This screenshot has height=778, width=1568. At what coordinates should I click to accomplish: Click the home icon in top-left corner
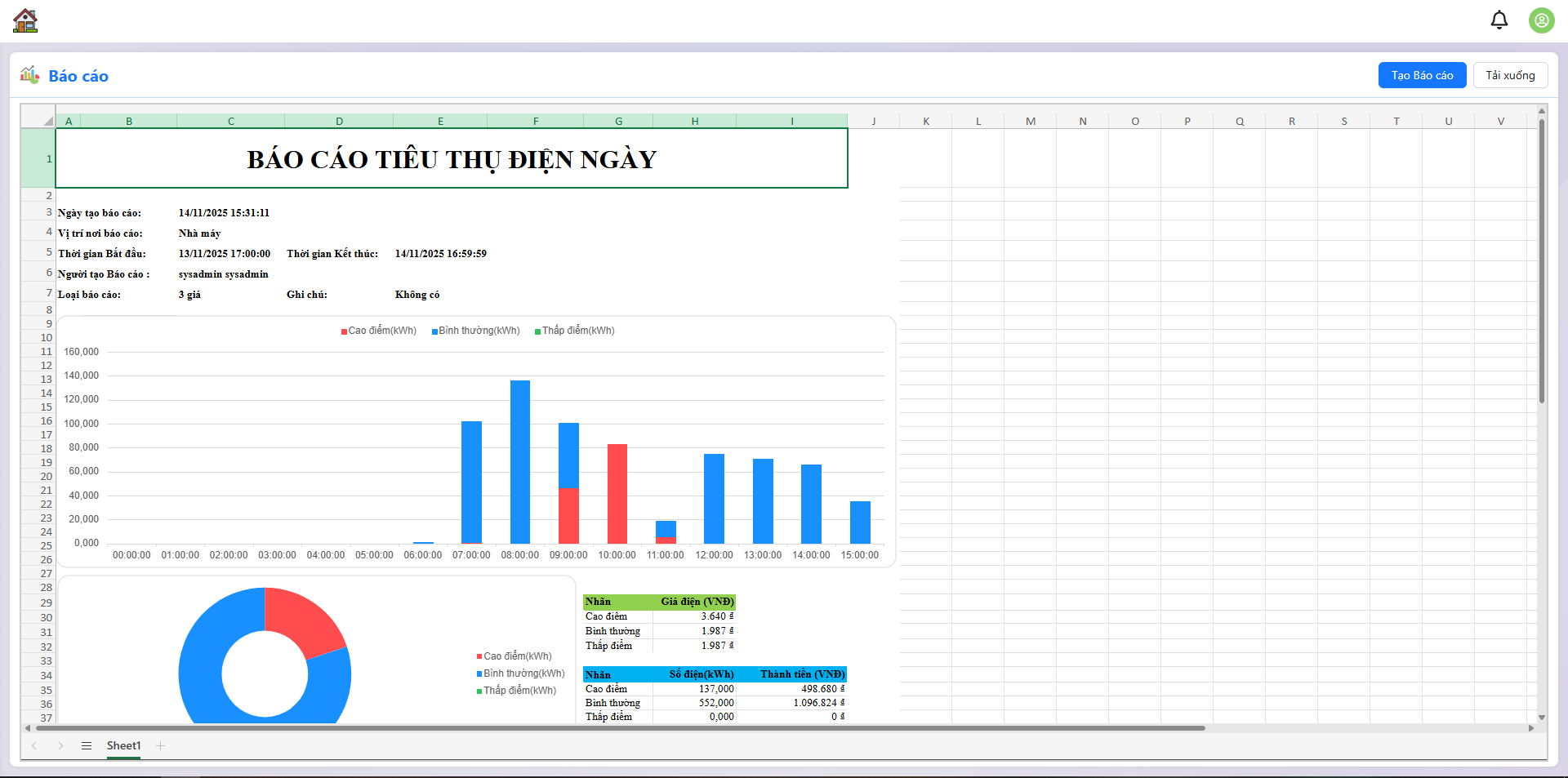[25, 20]
